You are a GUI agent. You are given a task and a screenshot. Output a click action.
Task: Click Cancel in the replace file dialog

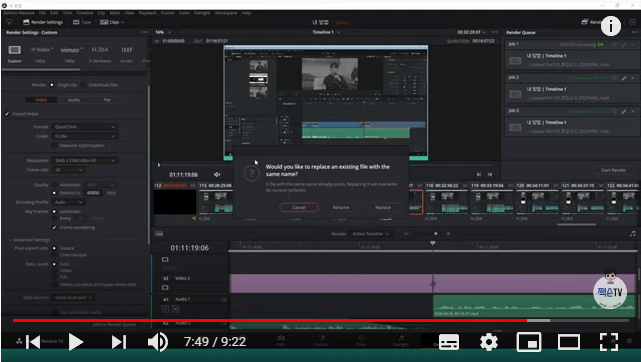[299, 208]
